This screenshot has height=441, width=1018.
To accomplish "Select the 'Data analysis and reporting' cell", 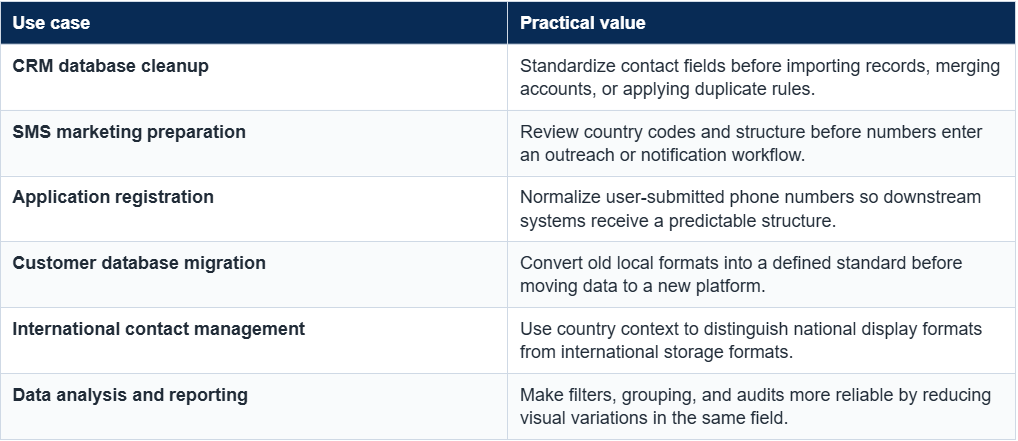I will click(x=254, y=406).
